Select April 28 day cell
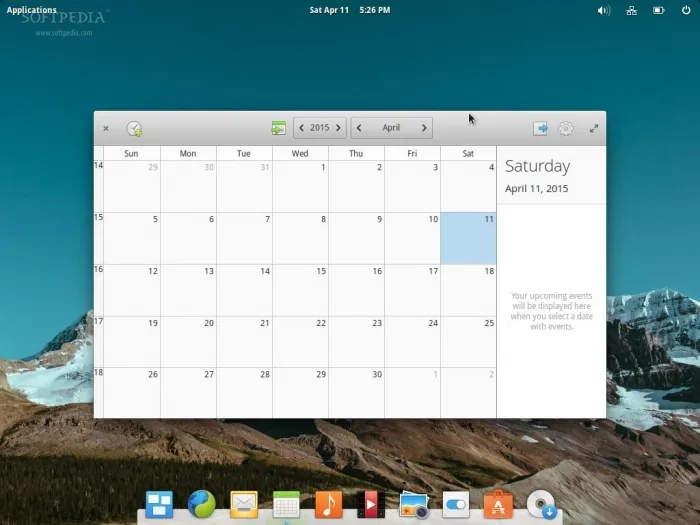Screen dimensions: 700x525 pos(244,393)
